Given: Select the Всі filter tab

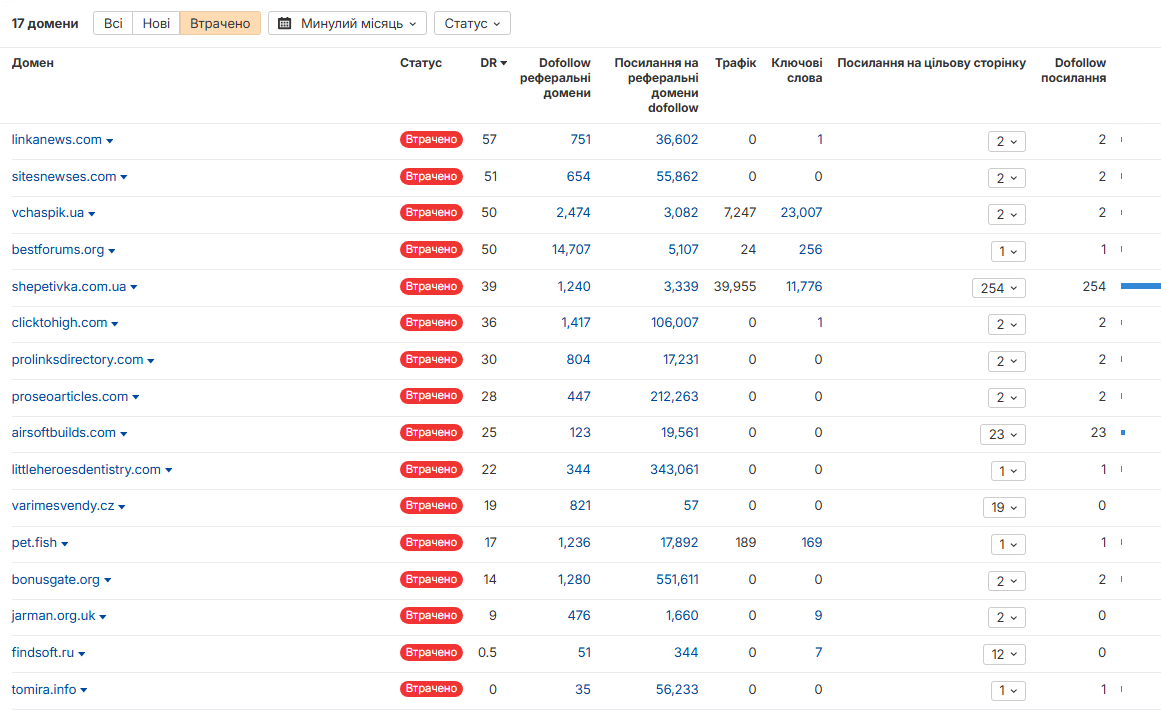Looking at the screenshot, I should pos(113,23).
